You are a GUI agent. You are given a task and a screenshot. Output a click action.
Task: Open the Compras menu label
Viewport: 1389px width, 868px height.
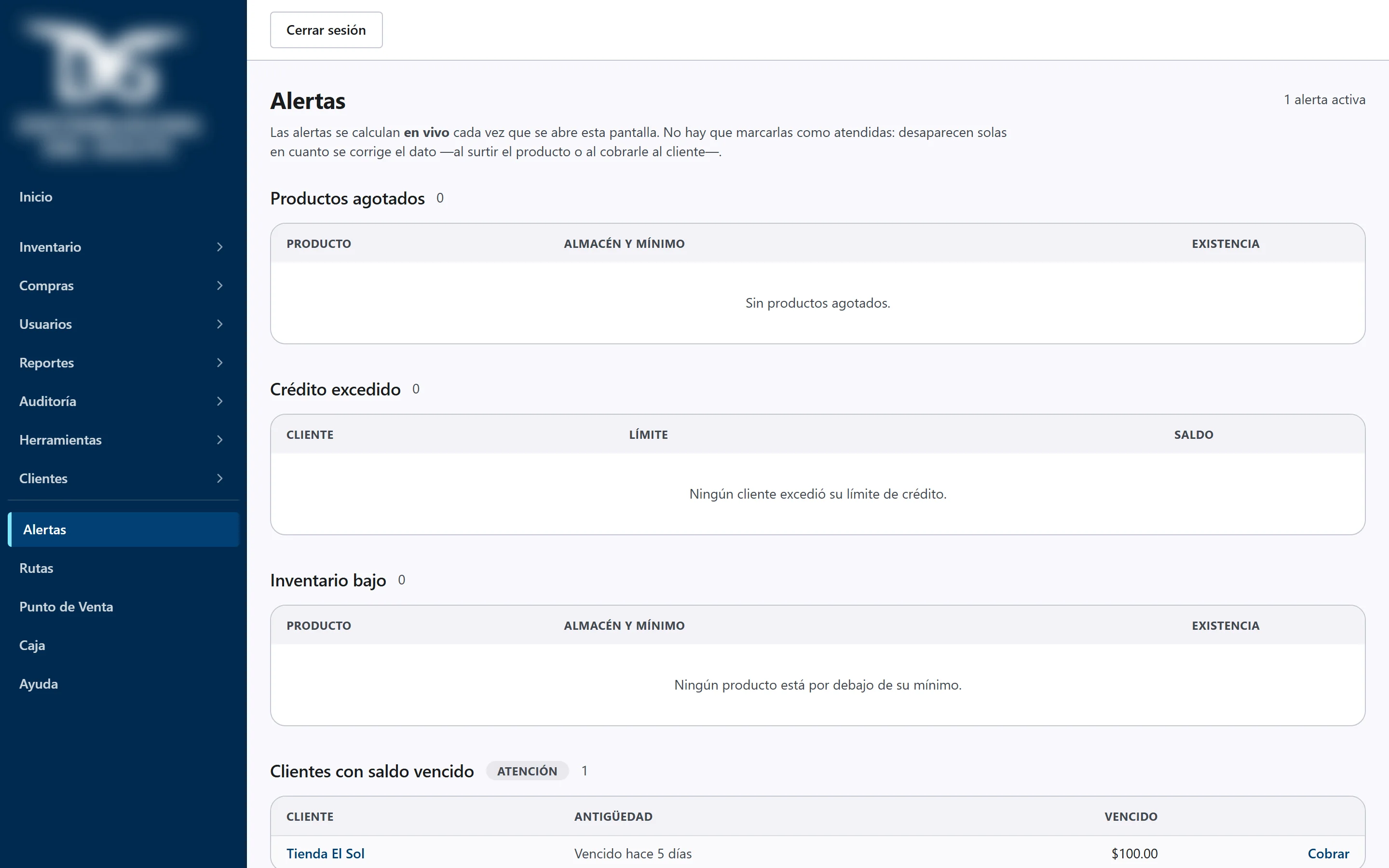tap(46, 285)
